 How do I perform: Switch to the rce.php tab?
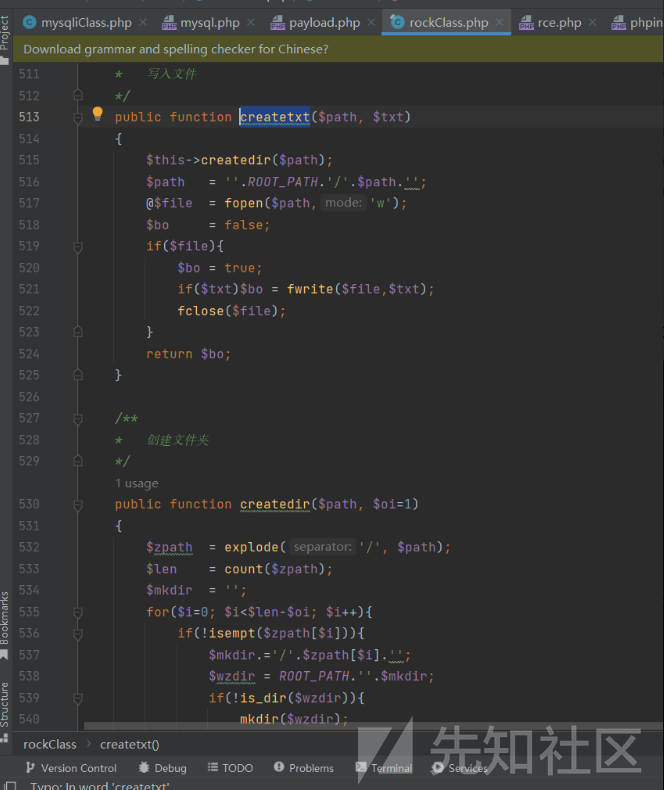coord(550,23)
